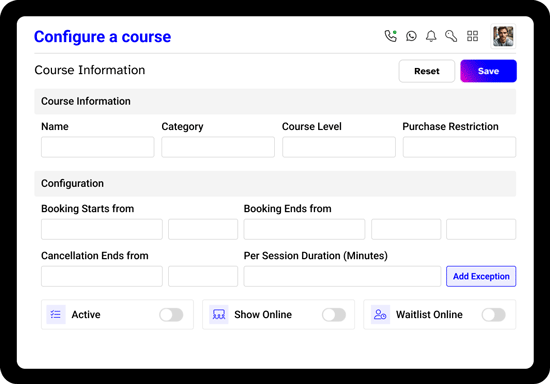Click the second Cancellation Ends from field
Screen dimensions: 550x384
click(x=203, y=276)
